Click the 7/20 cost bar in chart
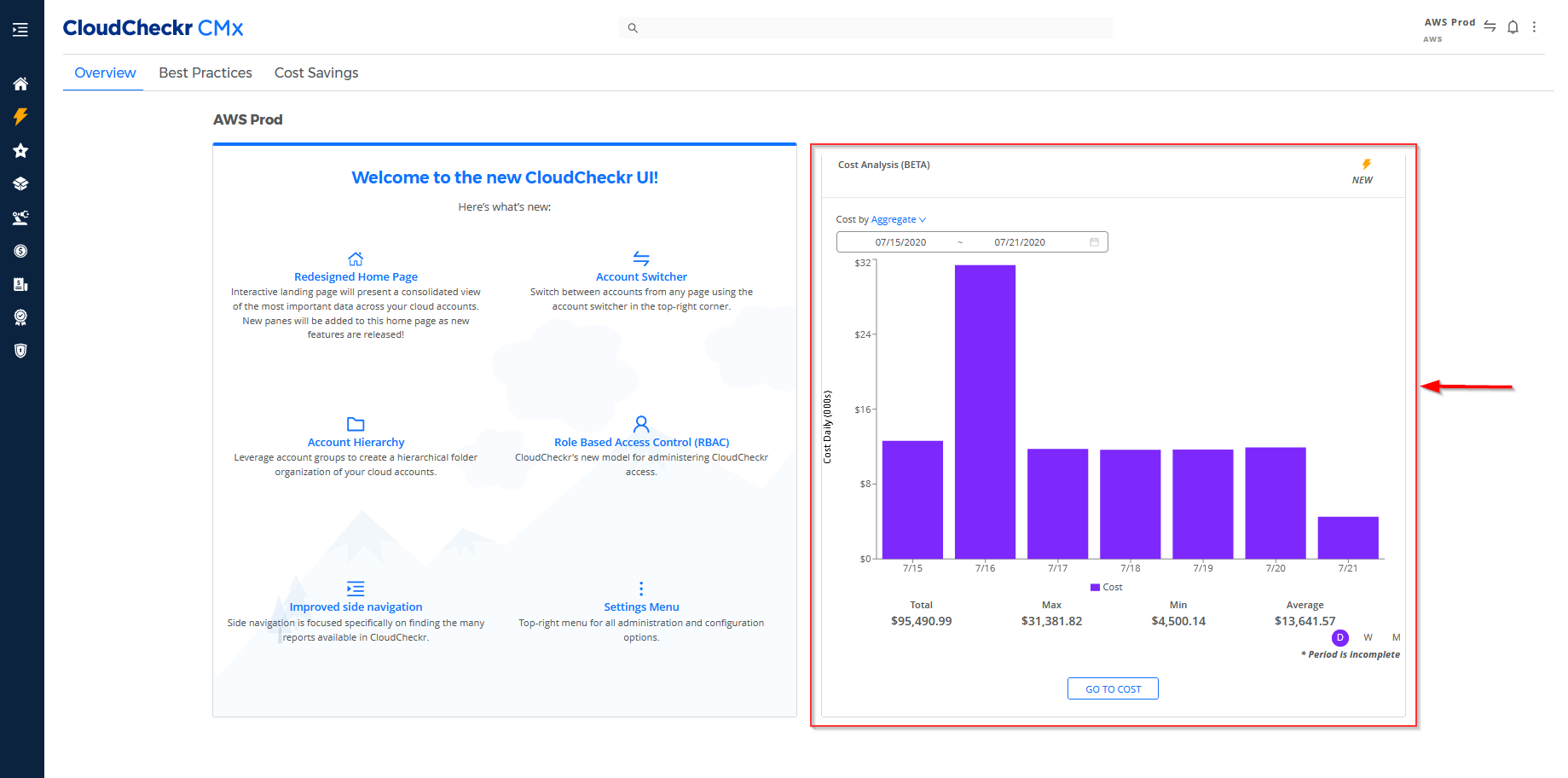 (1276, 503)
